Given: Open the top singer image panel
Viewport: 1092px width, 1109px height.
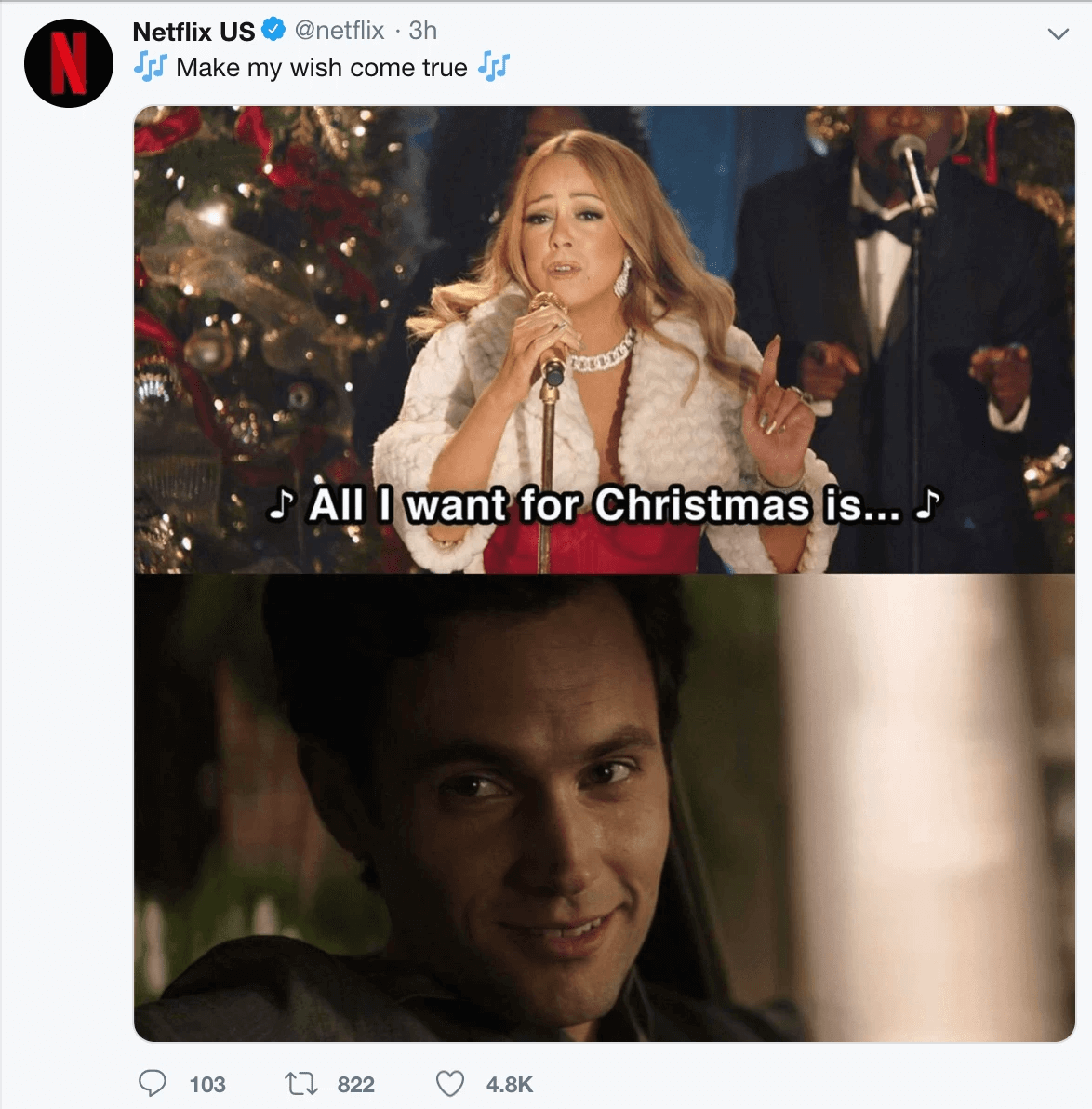Looking at the screenshot, I should coord(604,340).
